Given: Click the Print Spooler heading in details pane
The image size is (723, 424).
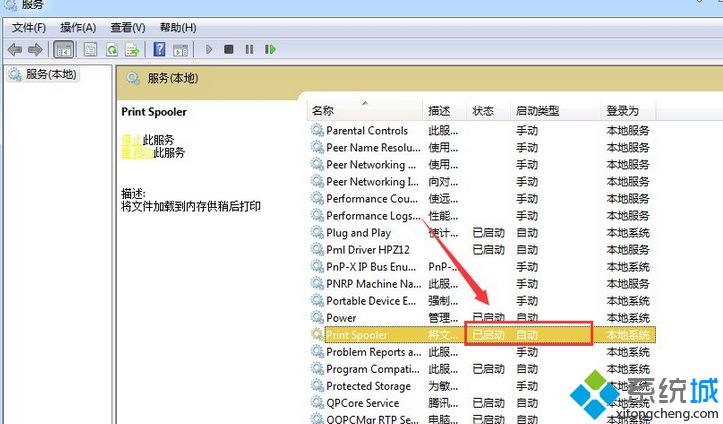Looking at the screenshot, I should pos(154,112).
